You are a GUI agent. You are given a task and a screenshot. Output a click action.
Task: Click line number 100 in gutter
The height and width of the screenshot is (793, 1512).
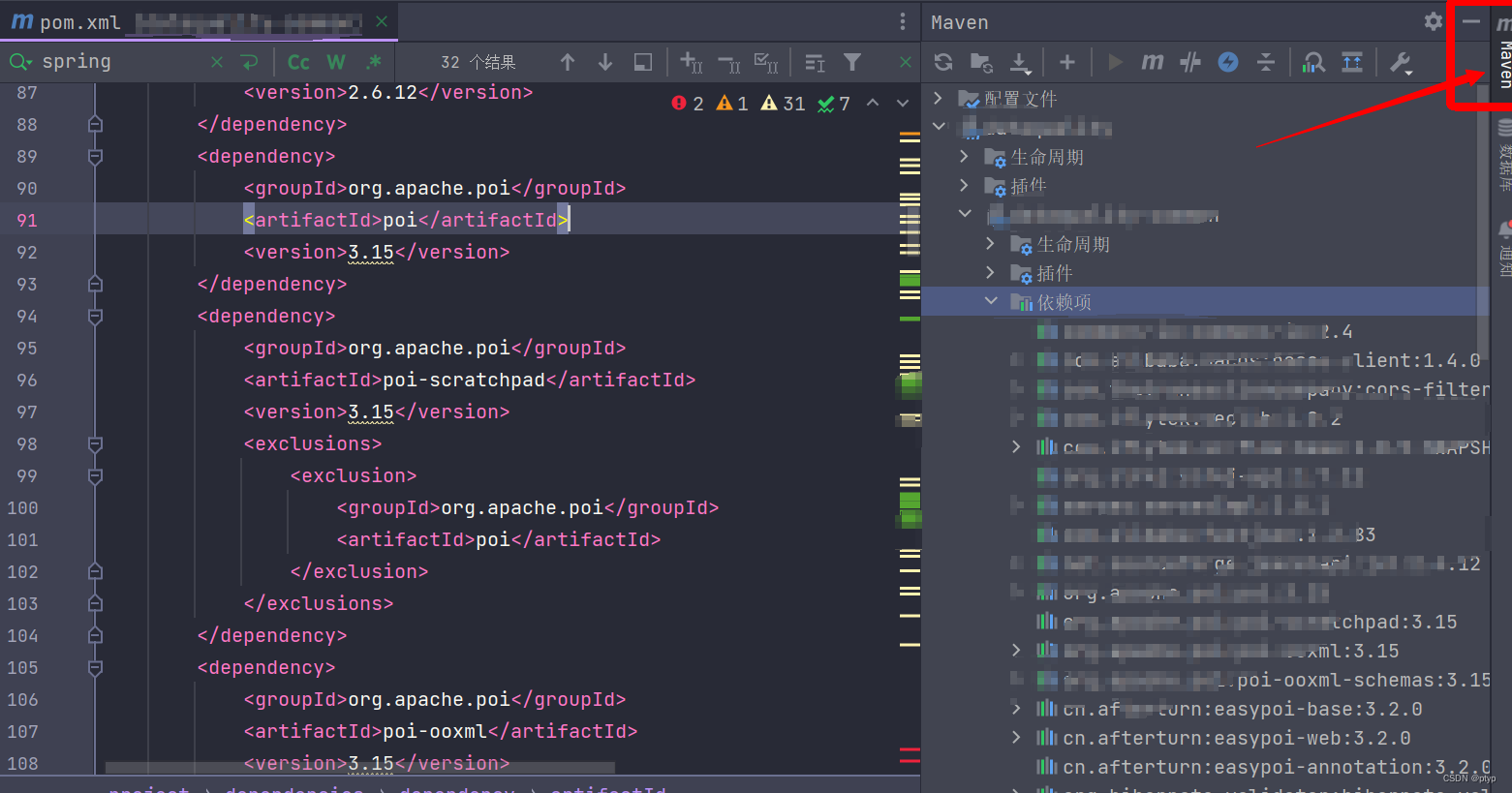[x=22, y=508]
